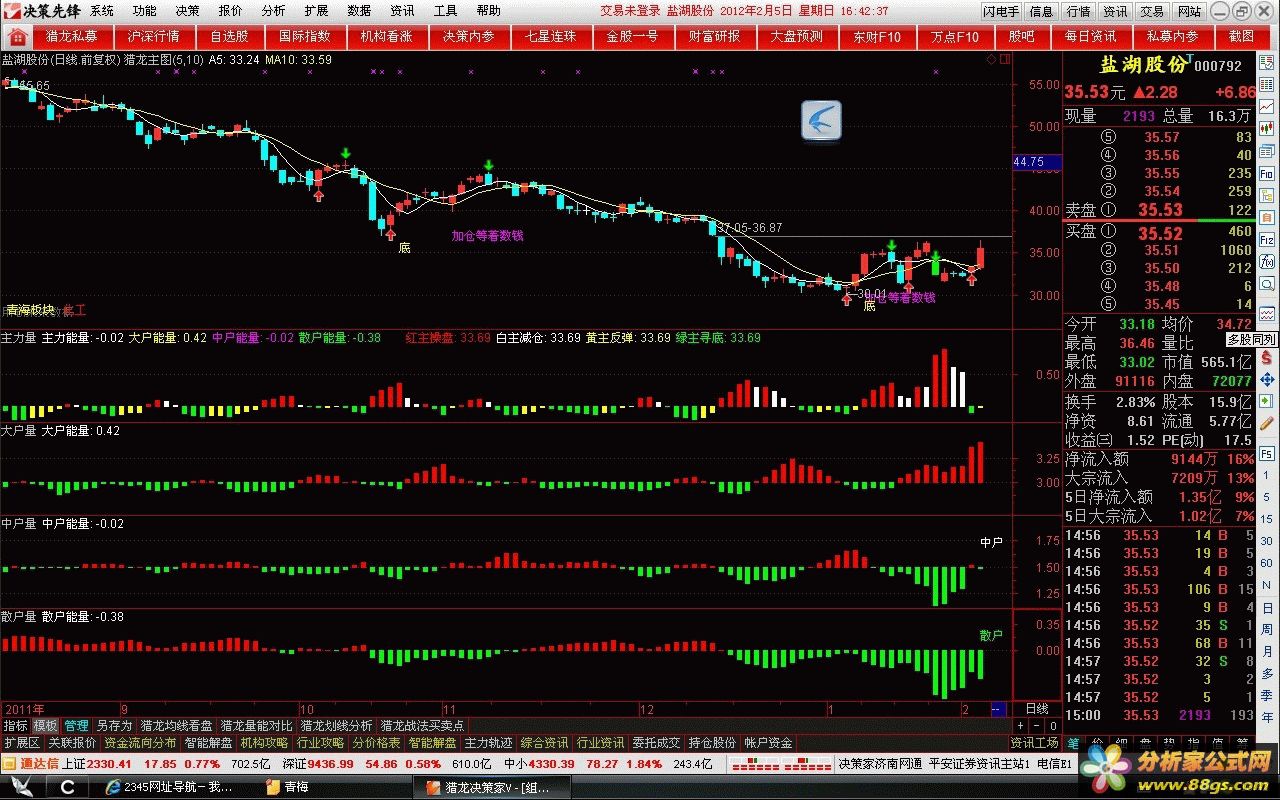Screen dimensions: 1280x800
Task: Click the floating blue bird icon on chart
Action: tap(821, 121)
